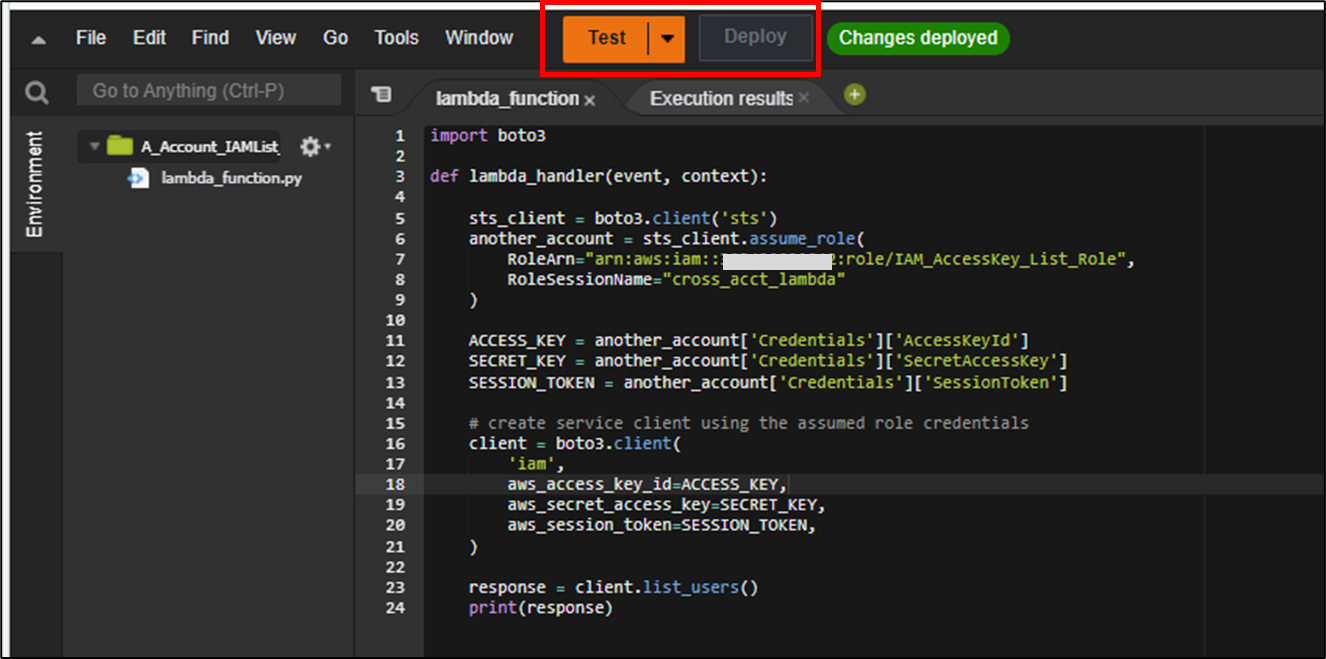This screenshot has height=659, width=1326.
Task: Open the View menu
Action: 275,38
